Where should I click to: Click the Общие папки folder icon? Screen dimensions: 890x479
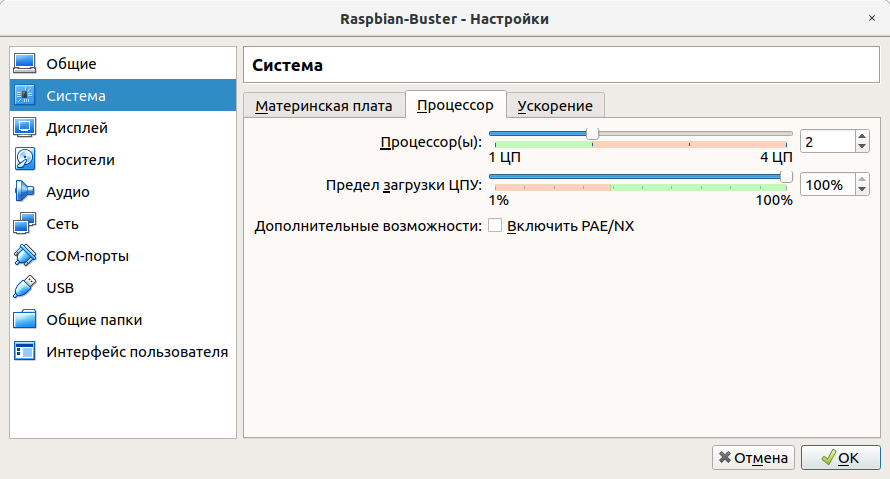24,320
